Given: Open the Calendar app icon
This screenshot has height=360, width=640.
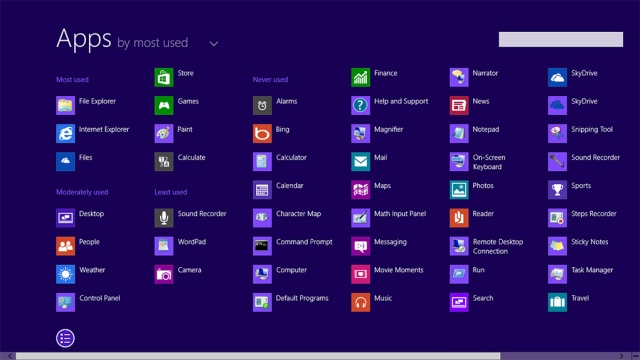Looking at the screenshot, I should pos(262,190).
